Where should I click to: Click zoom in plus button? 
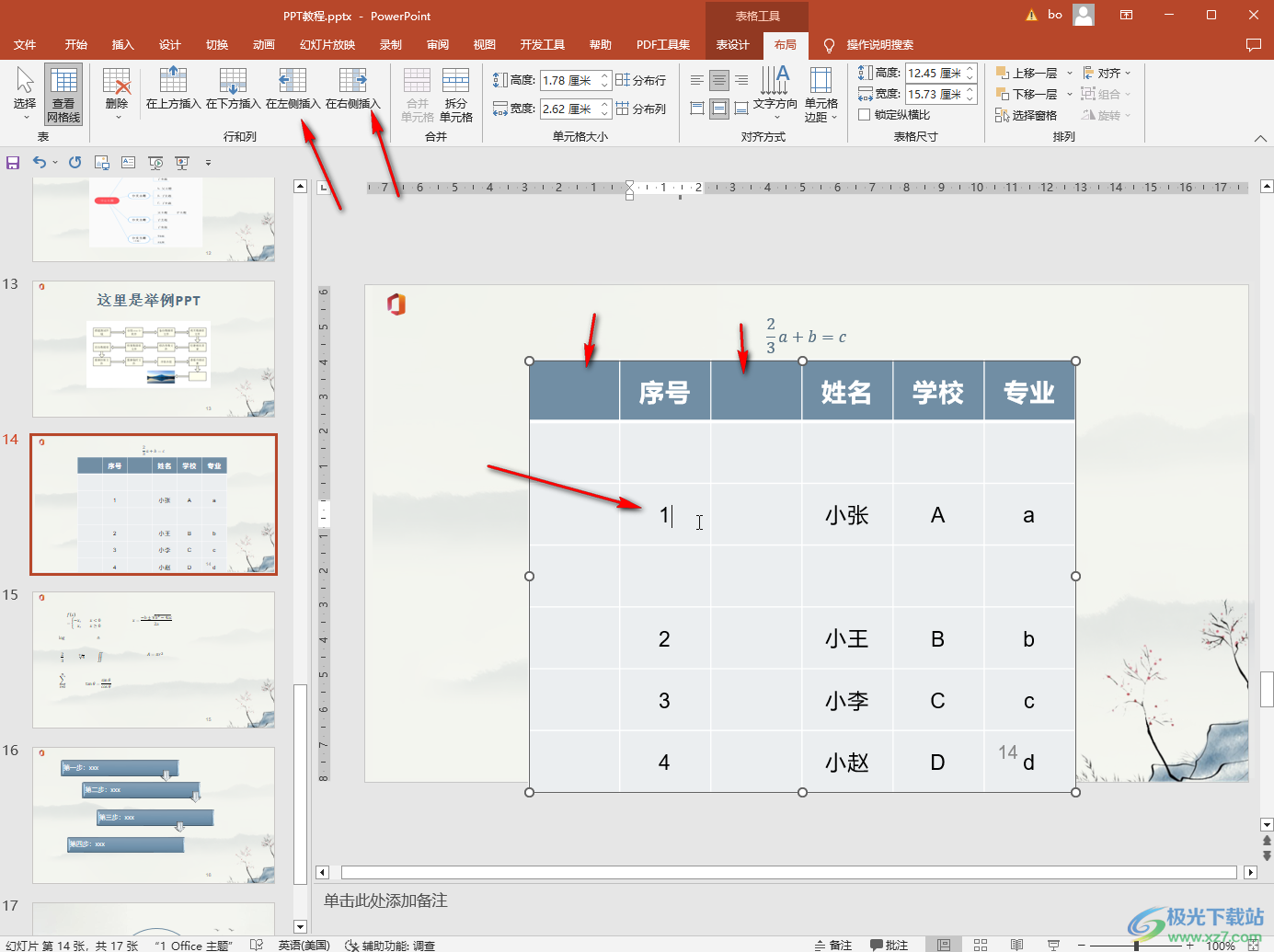1190,945
